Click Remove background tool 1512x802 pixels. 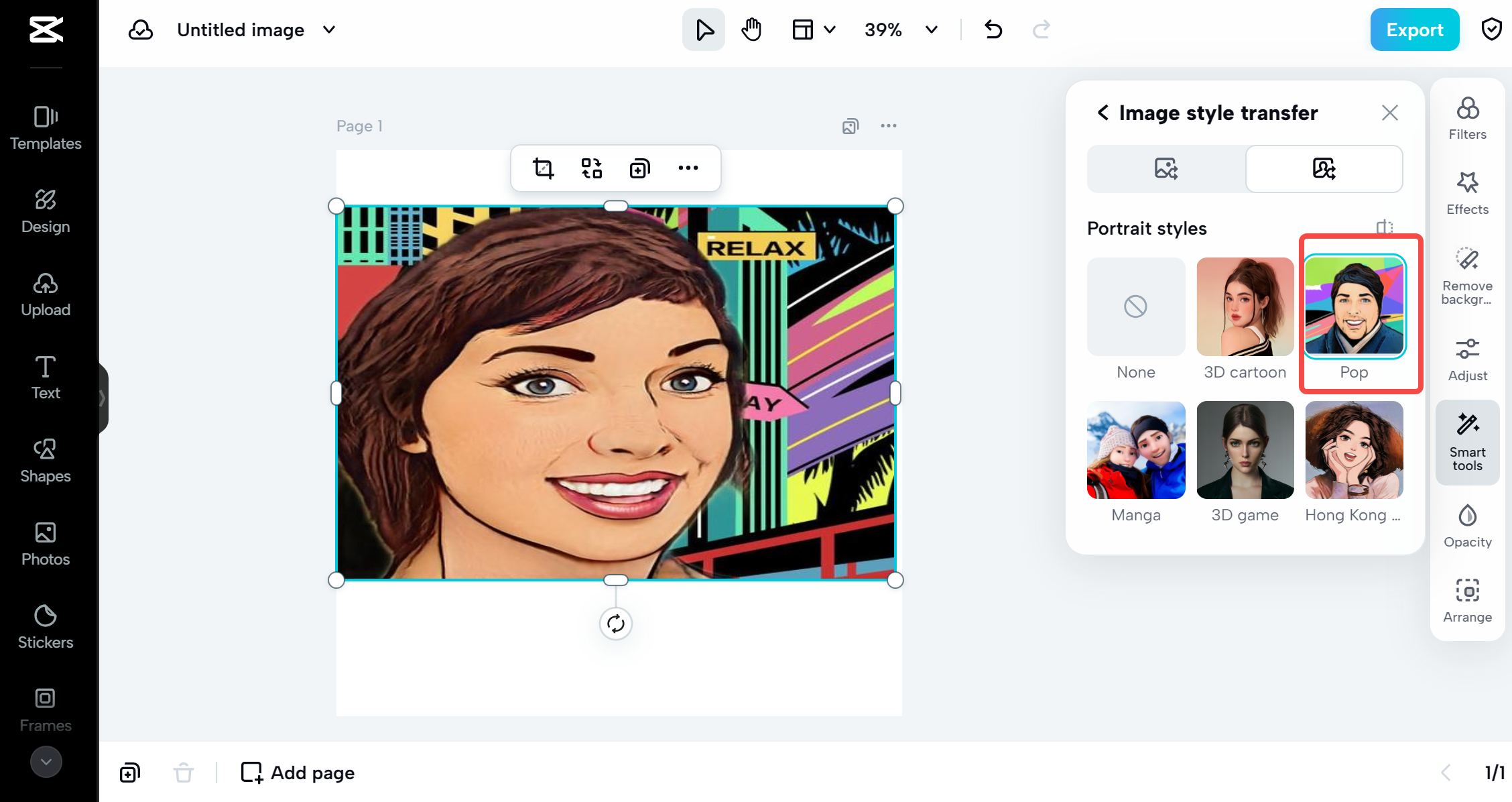pyautogui.click(x=1467, y=275)
